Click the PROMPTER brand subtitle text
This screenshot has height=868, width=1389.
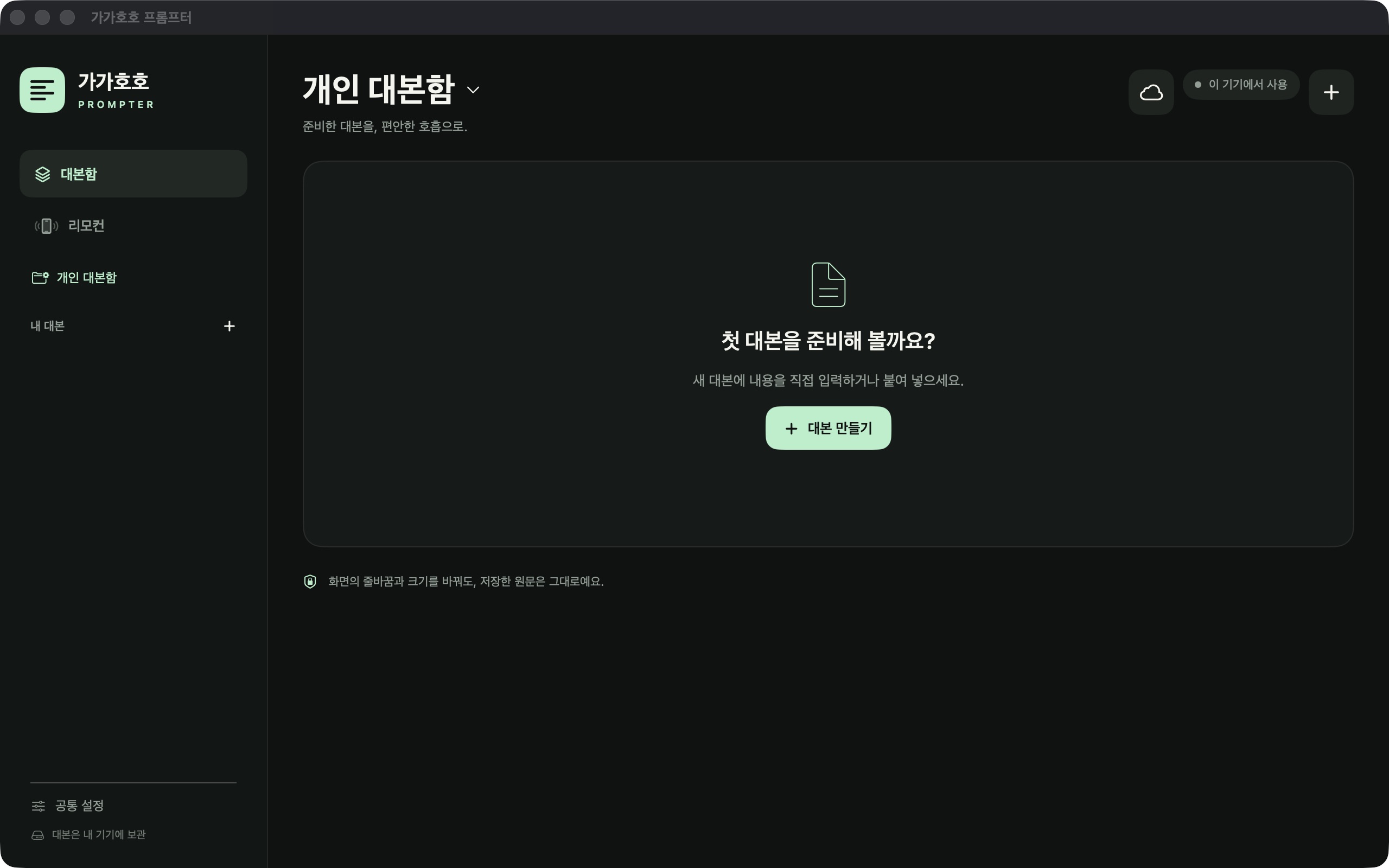(116, 105)
